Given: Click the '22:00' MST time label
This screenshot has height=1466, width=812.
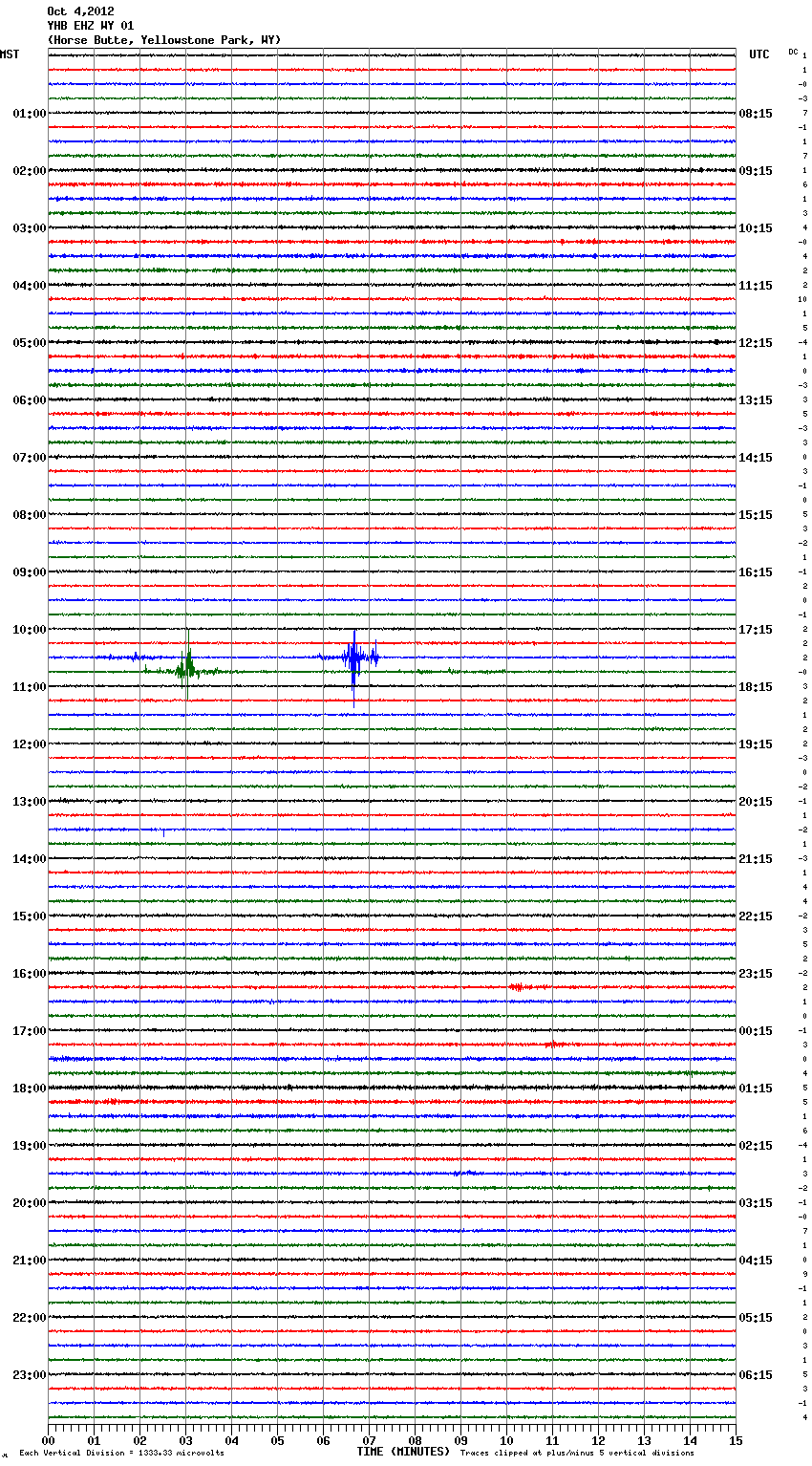Looking at the screenshot, I should (30, 1318).
